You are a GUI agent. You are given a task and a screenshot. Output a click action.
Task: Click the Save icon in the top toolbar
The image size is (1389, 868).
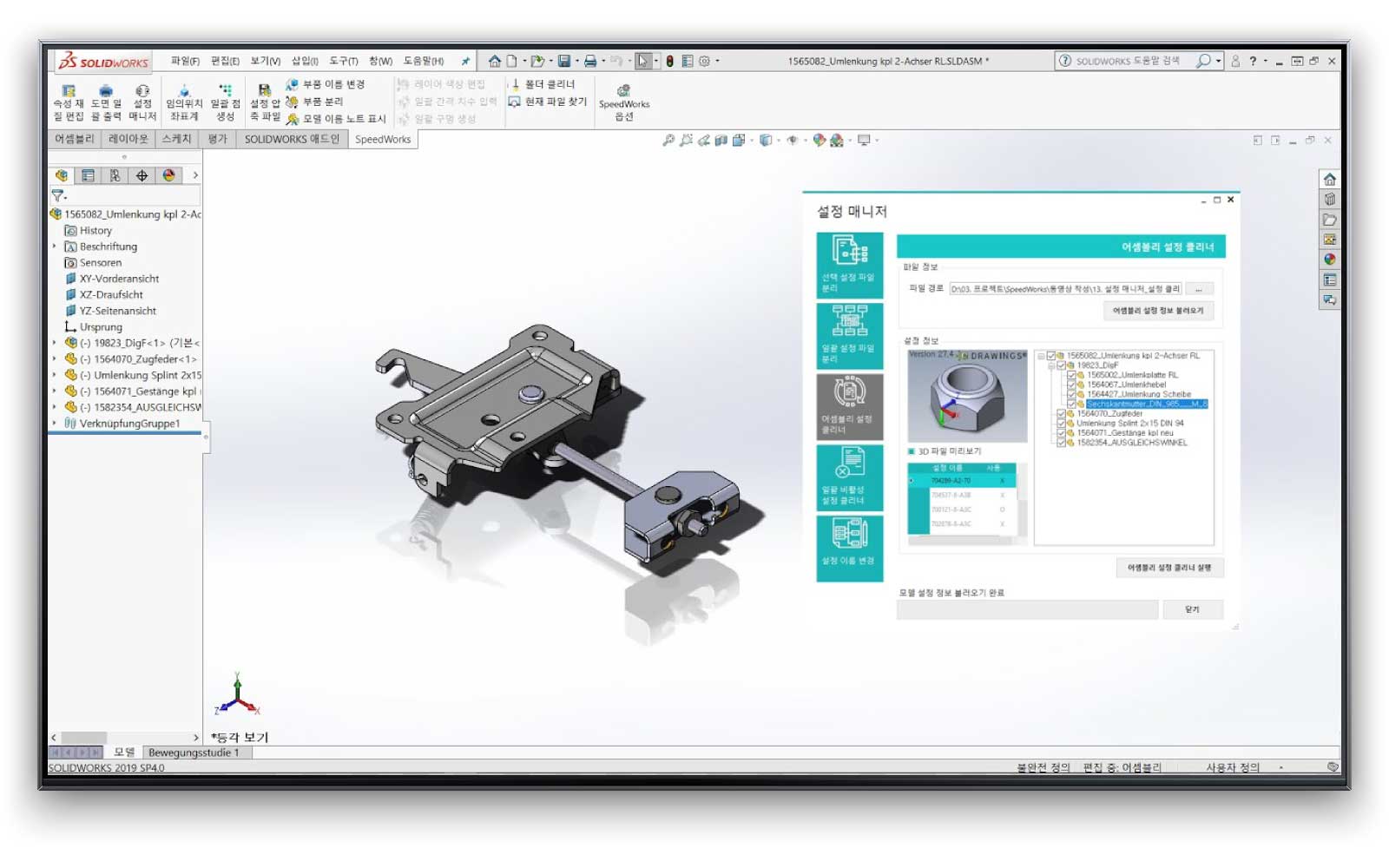pyautogui.click(x=564, y=61)
